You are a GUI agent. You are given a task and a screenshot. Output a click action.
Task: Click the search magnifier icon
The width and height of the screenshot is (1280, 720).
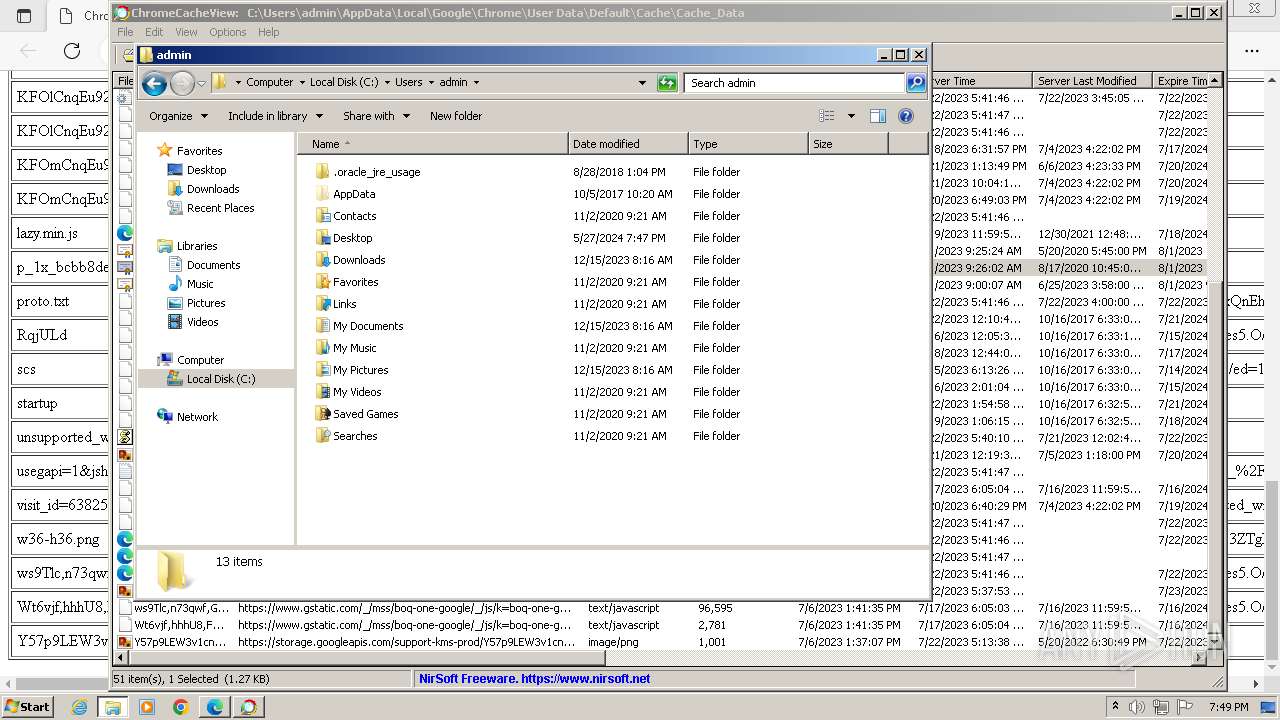pos(916,83)
